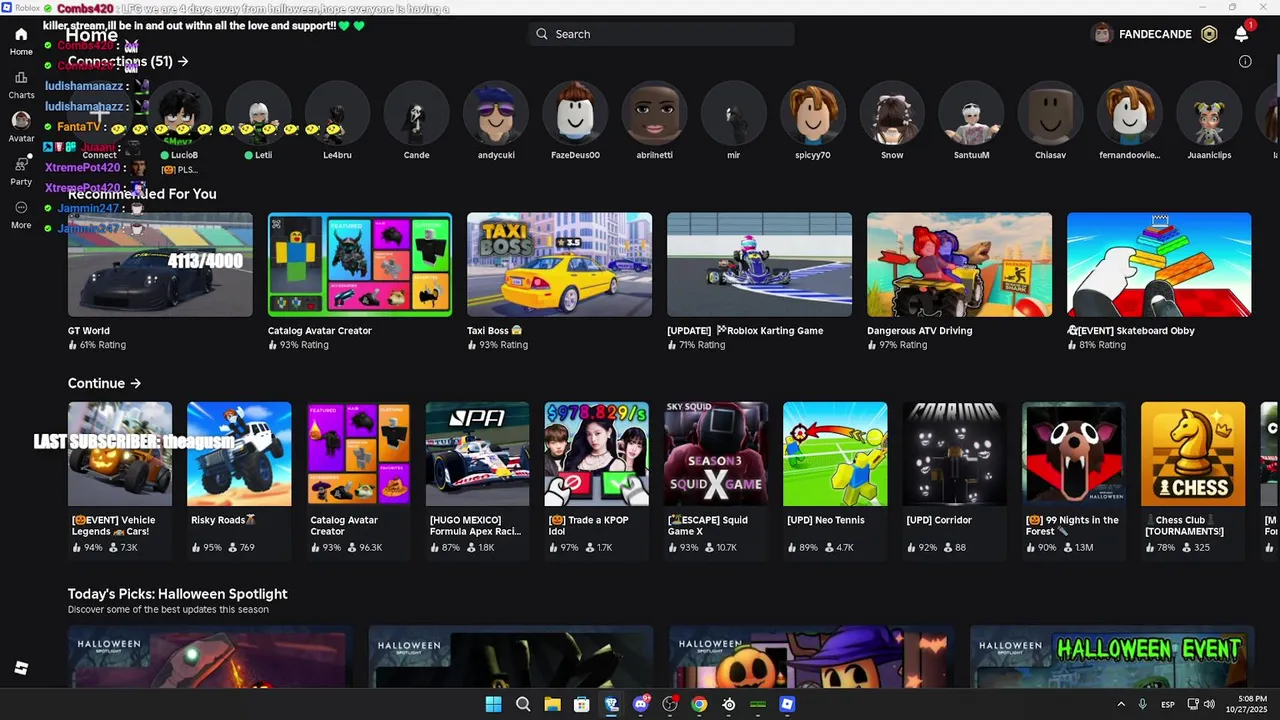
Task: Open the GT World game card
Action: (160, 281)
